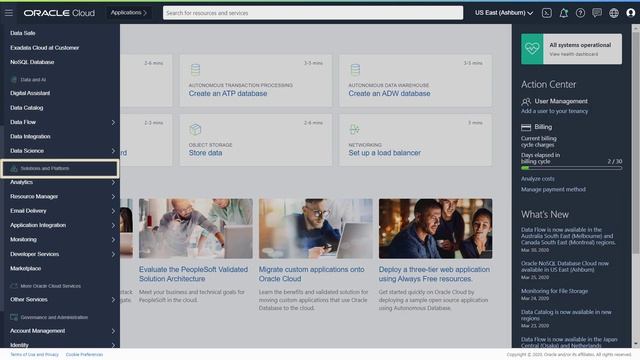Click Add a user to your tenancy
This screenshot has width=640, height=360.
[x=554, y=111]
